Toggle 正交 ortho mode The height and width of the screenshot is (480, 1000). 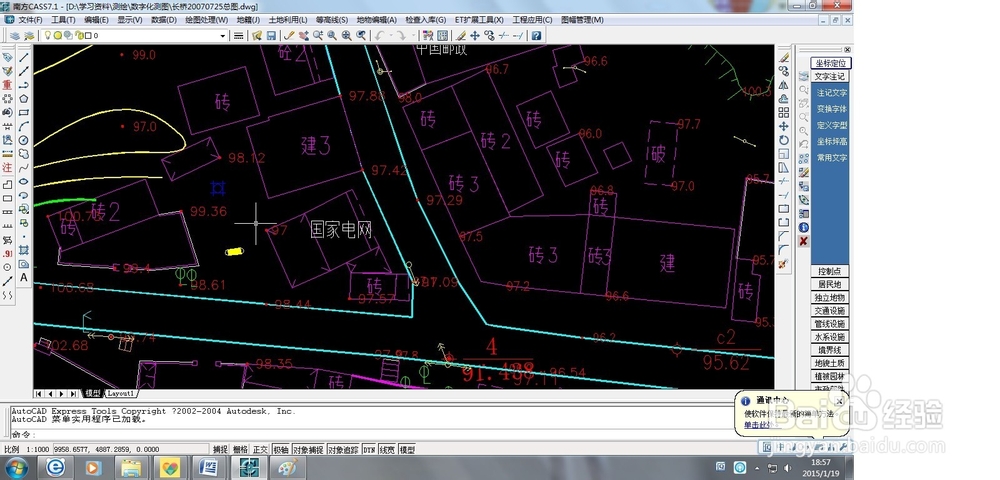pyautogui.click(x=260, y=449)
